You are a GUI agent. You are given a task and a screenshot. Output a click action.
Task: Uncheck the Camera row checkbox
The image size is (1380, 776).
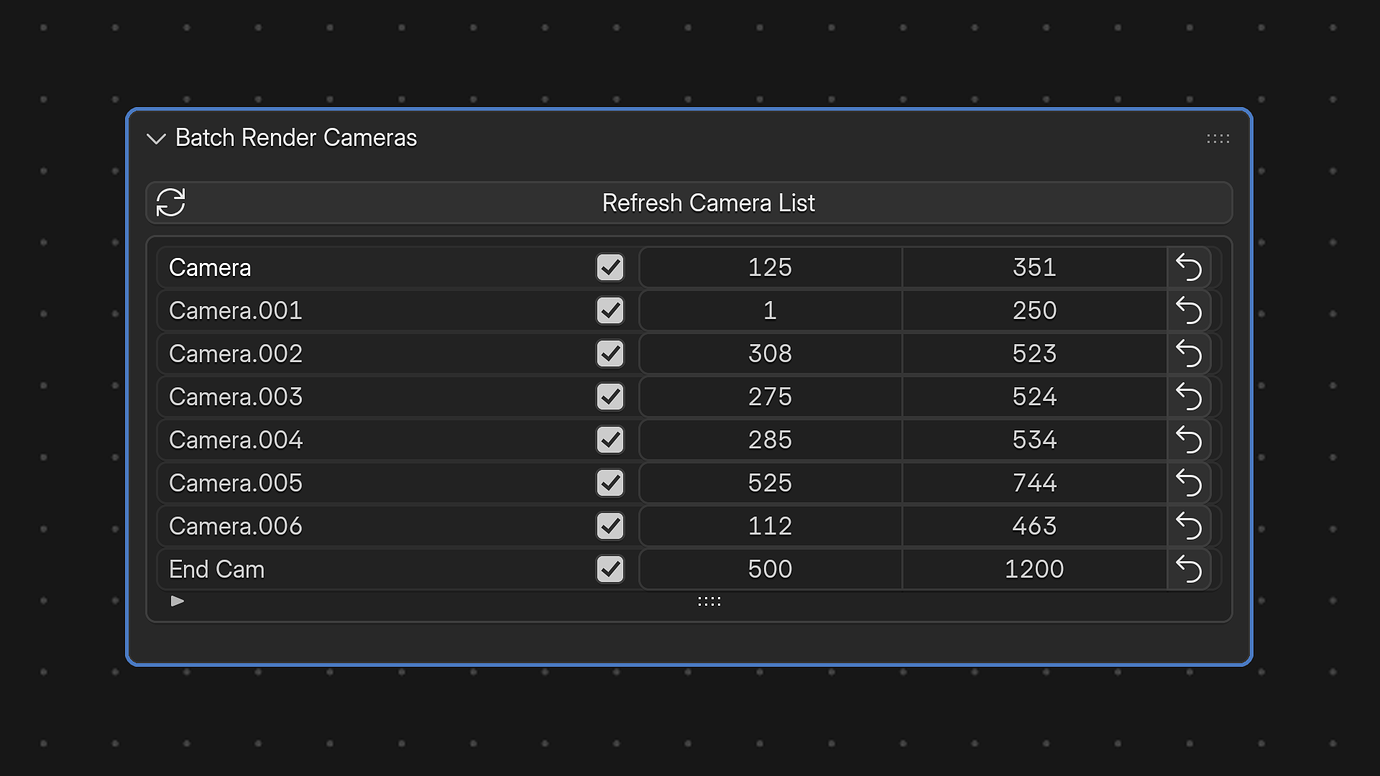pos(610,268)
